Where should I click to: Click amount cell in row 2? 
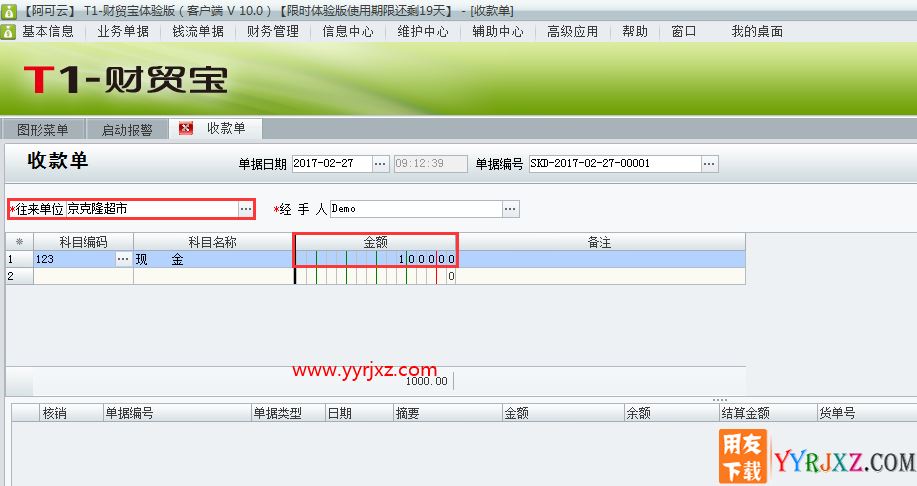[x=375, y=276]
